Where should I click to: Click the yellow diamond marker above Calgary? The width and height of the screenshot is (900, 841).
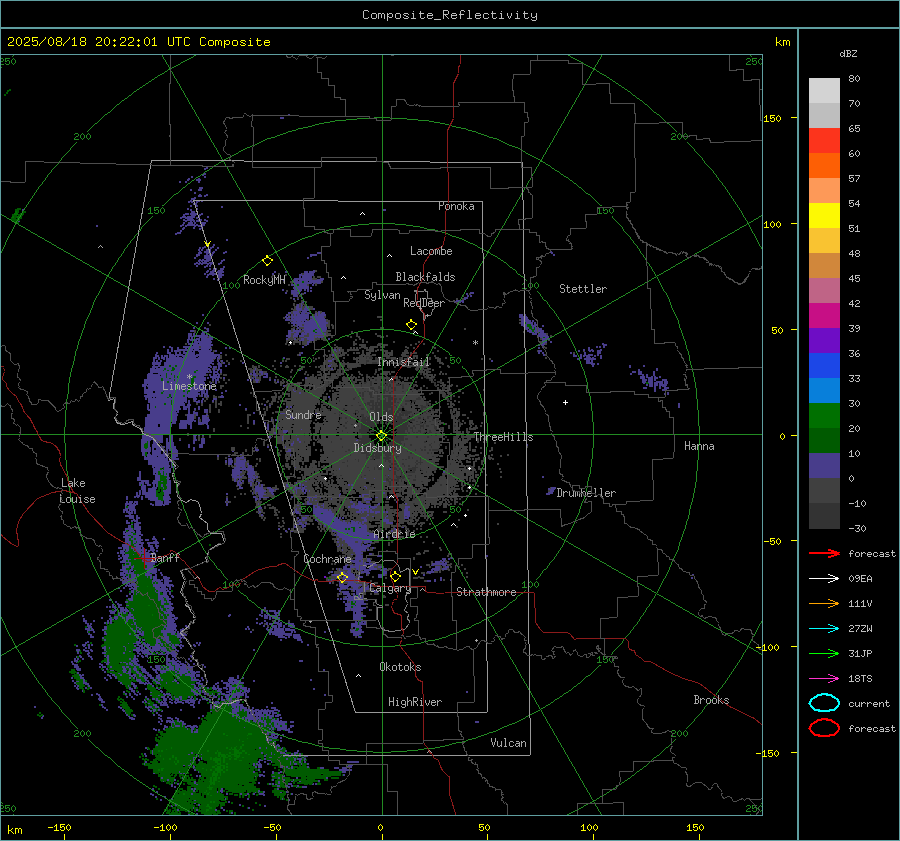pyautogui.click(x=395, y=576)
